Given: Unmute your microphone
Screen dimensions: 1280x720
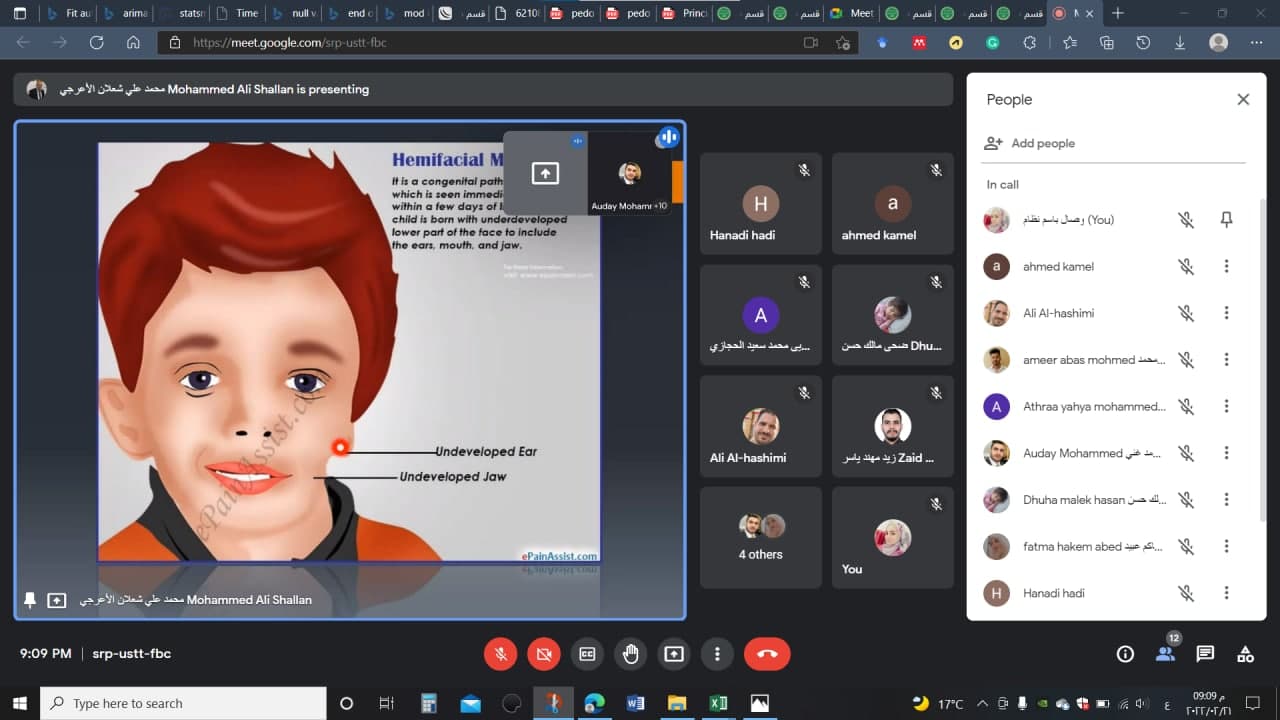Looking at the screenshot, I should [x=500, y=653].
